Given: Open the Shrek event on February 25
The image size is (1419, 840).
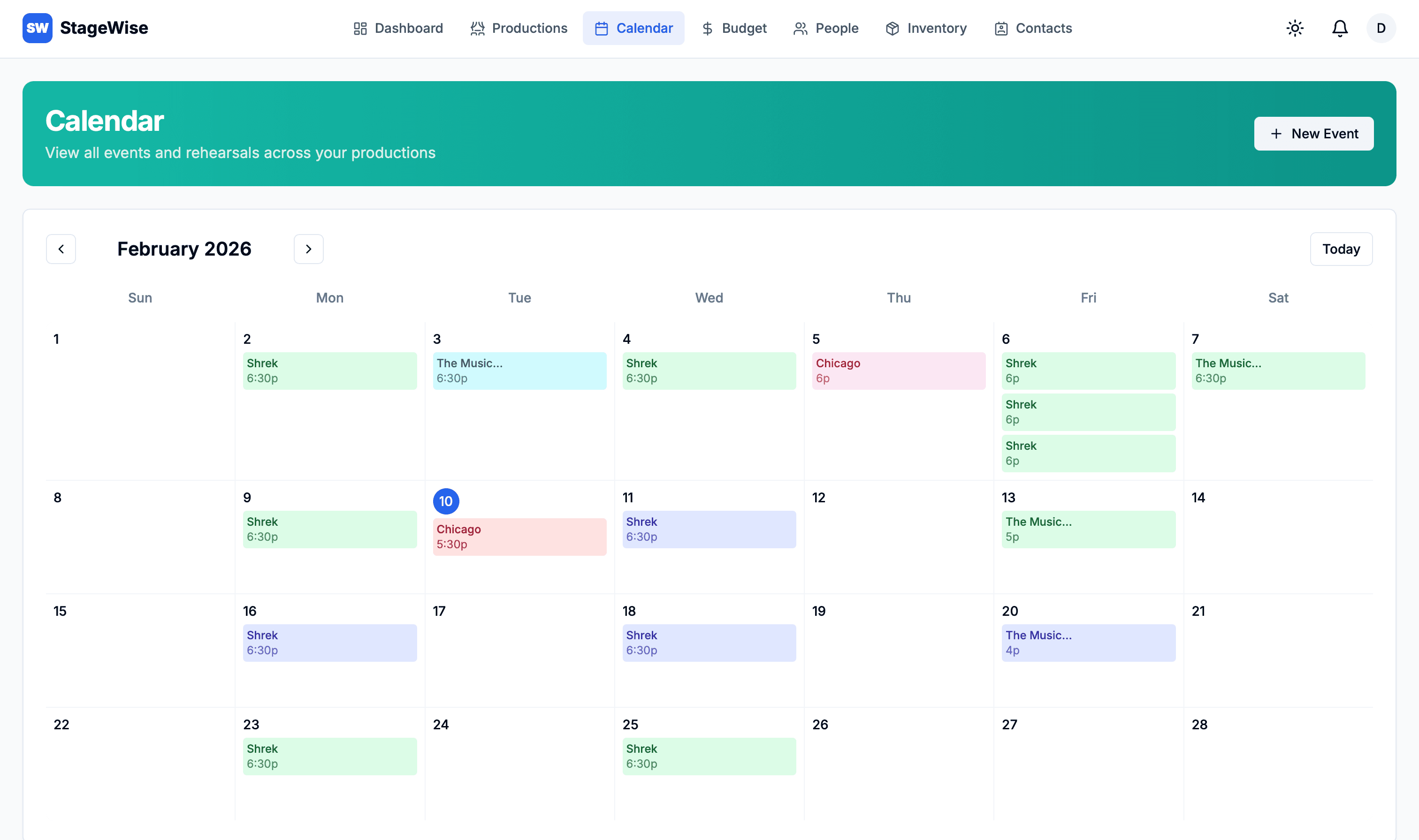Looking at the screenshot, I should click(x=709, y=756).
